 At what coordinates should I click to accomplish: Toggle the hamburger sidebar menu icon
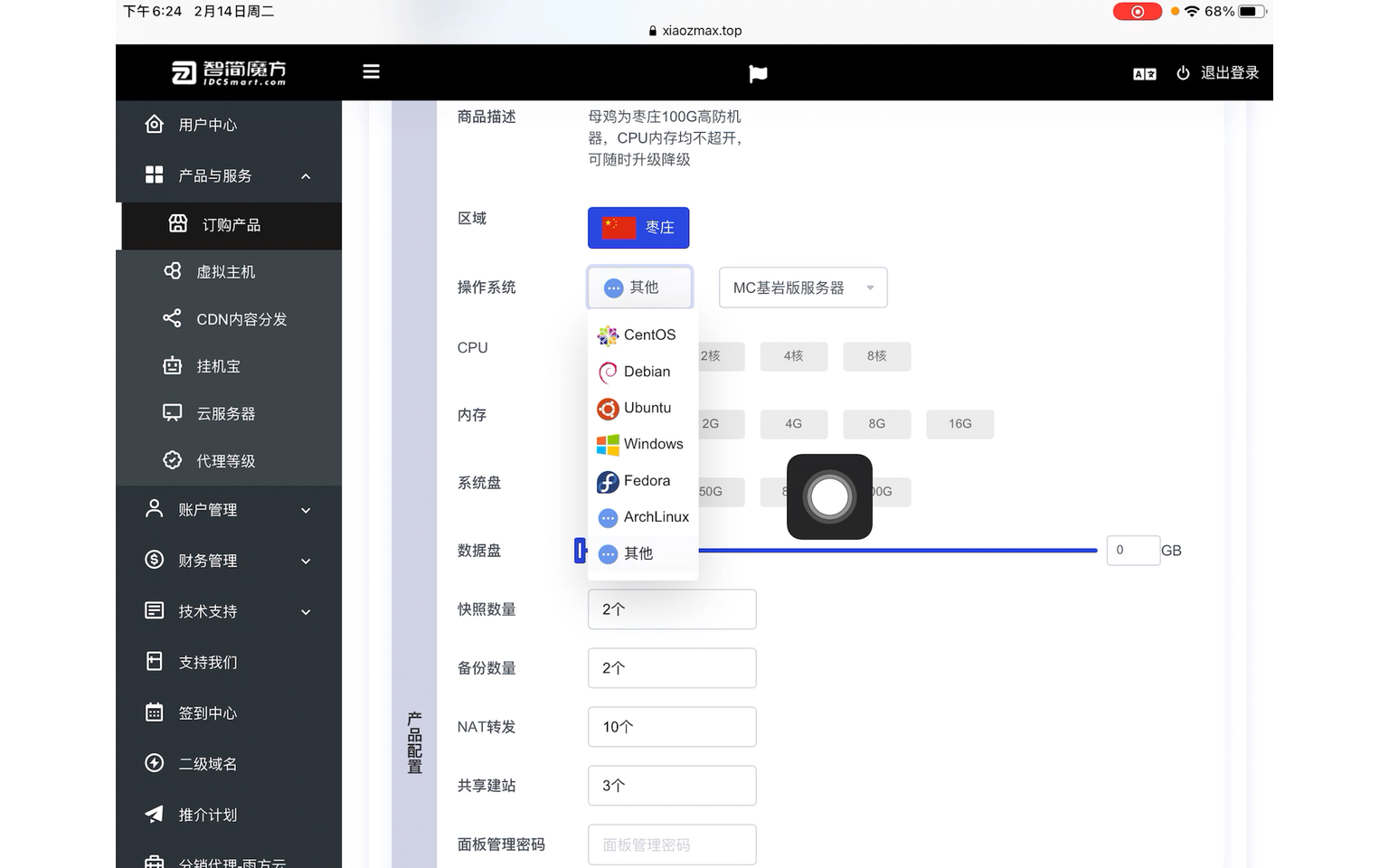371,71
